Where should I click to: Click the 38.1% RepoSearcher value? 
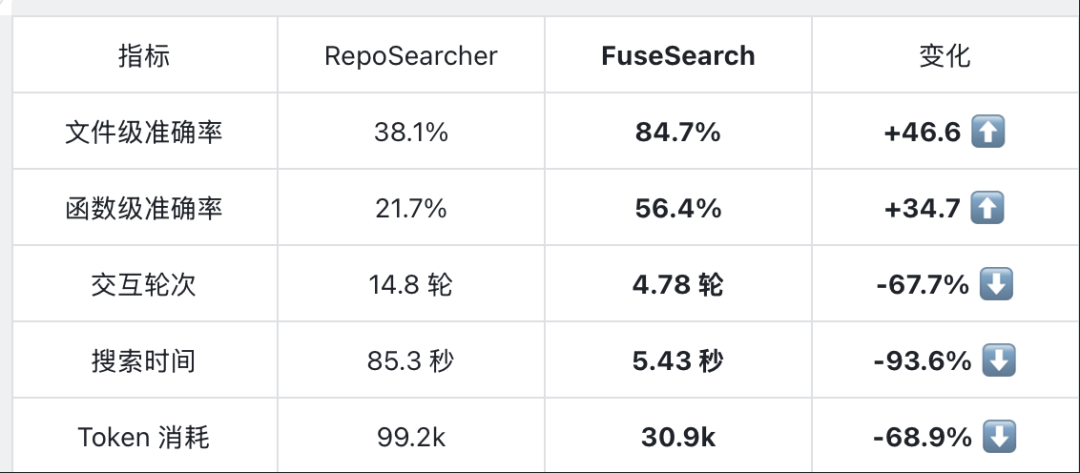coord(411,132)
